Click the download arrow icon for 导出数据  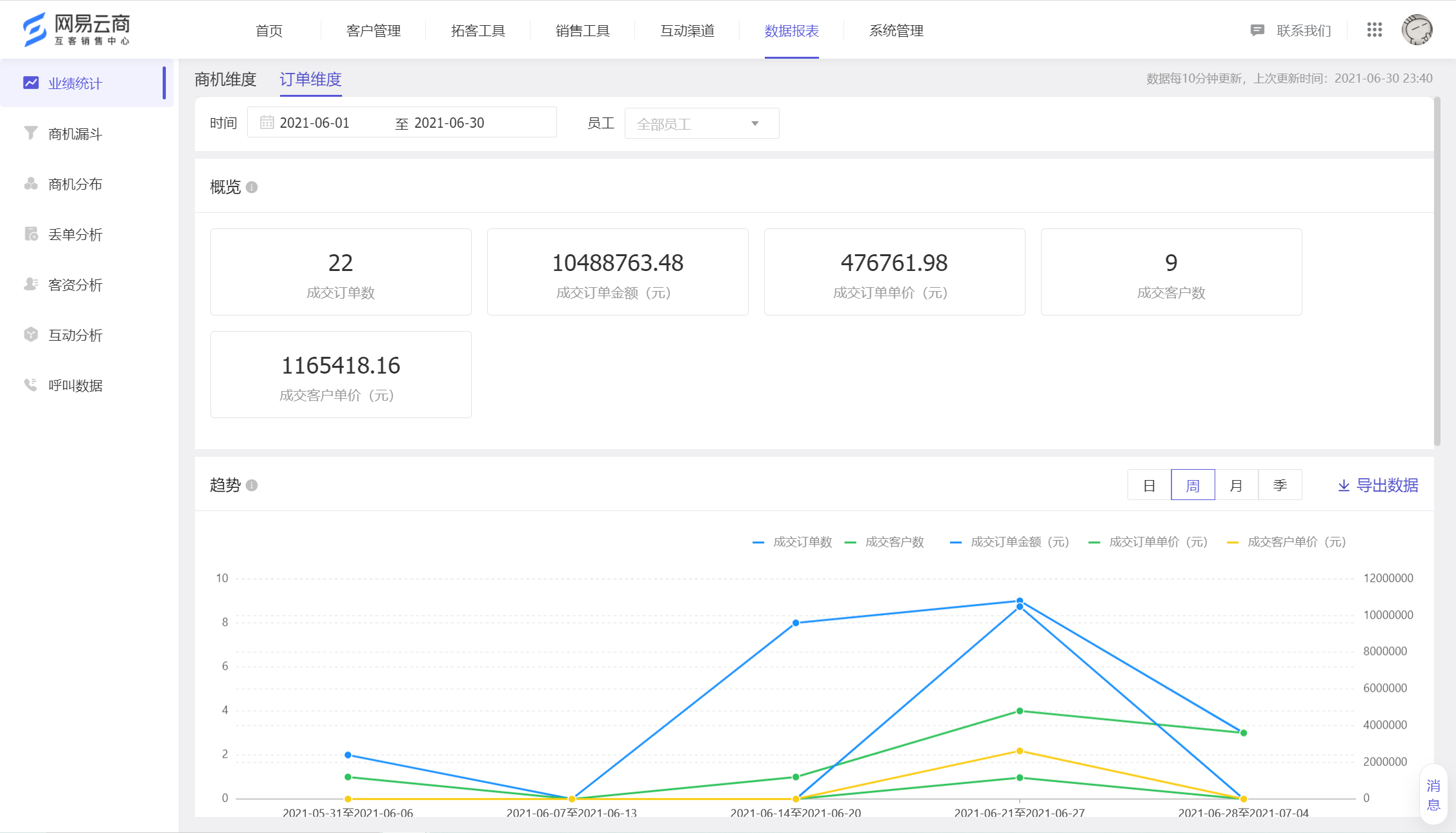[x=1344, y=485]
